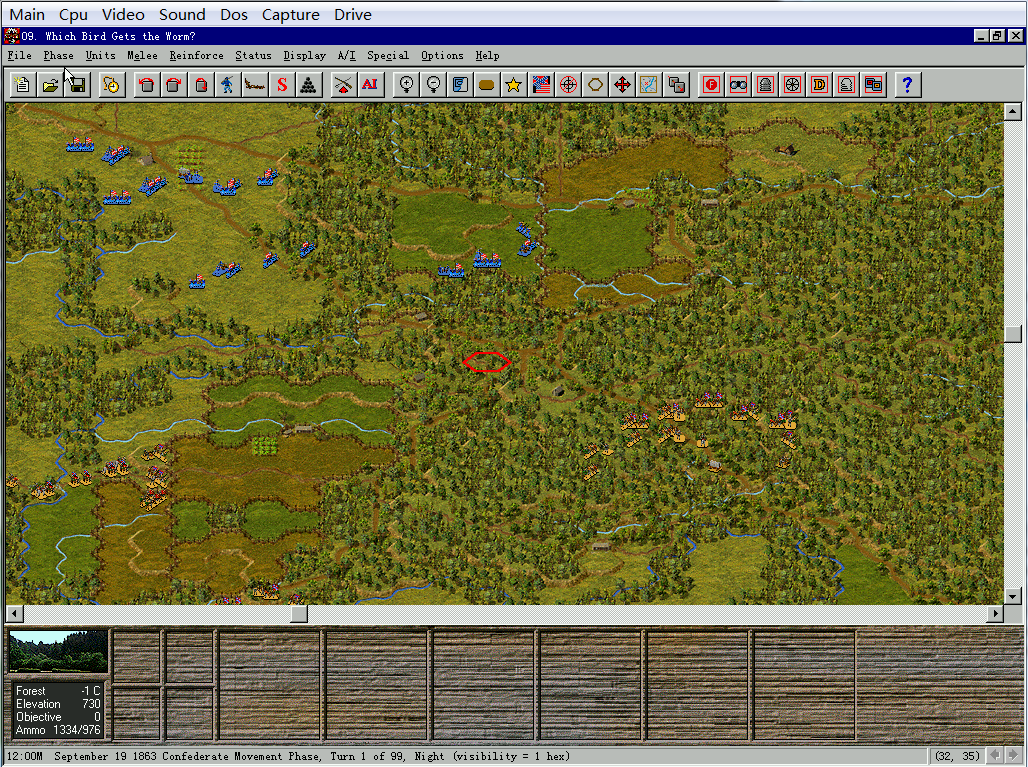This screenshot has width=1028, height=767.
Task: Click the gold star toolbar icon
Action: click(514, 85)
